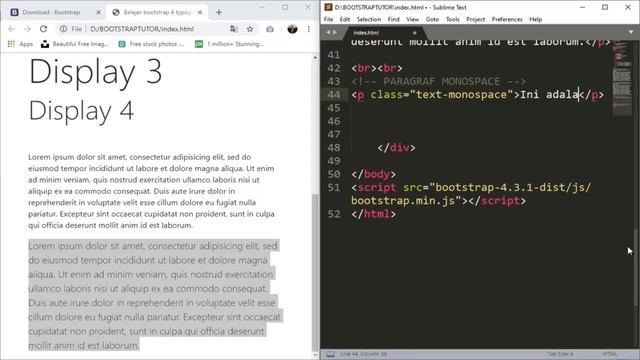The height and width of the screenshot is (360, 640).
Task: Click the text-monospace class attribute value
Action: point(462,95)
